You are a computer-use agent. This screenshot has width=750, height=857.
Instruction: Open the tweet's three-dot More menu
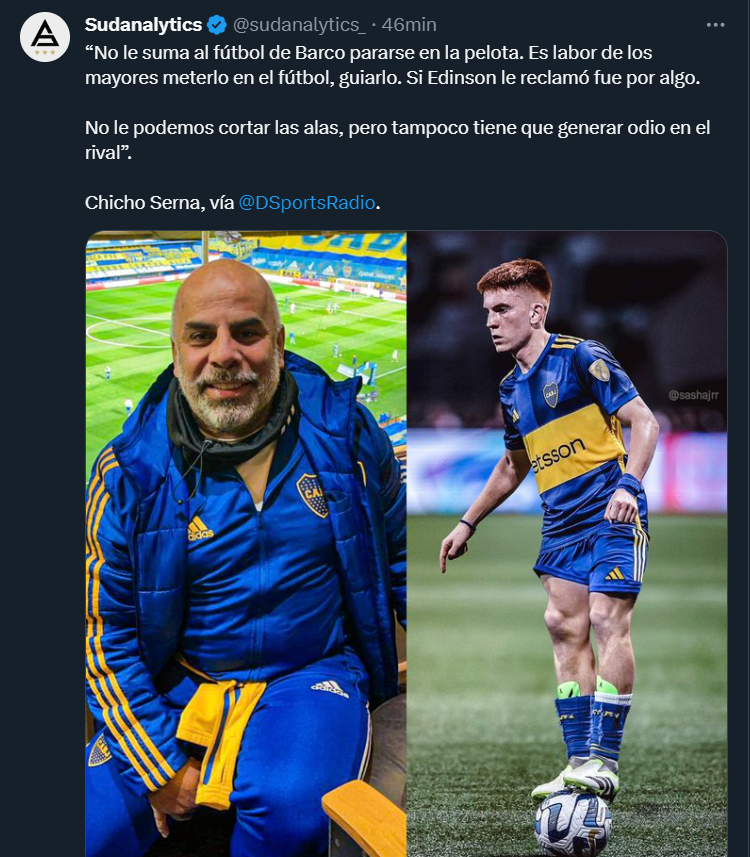(x=715, y=25)
